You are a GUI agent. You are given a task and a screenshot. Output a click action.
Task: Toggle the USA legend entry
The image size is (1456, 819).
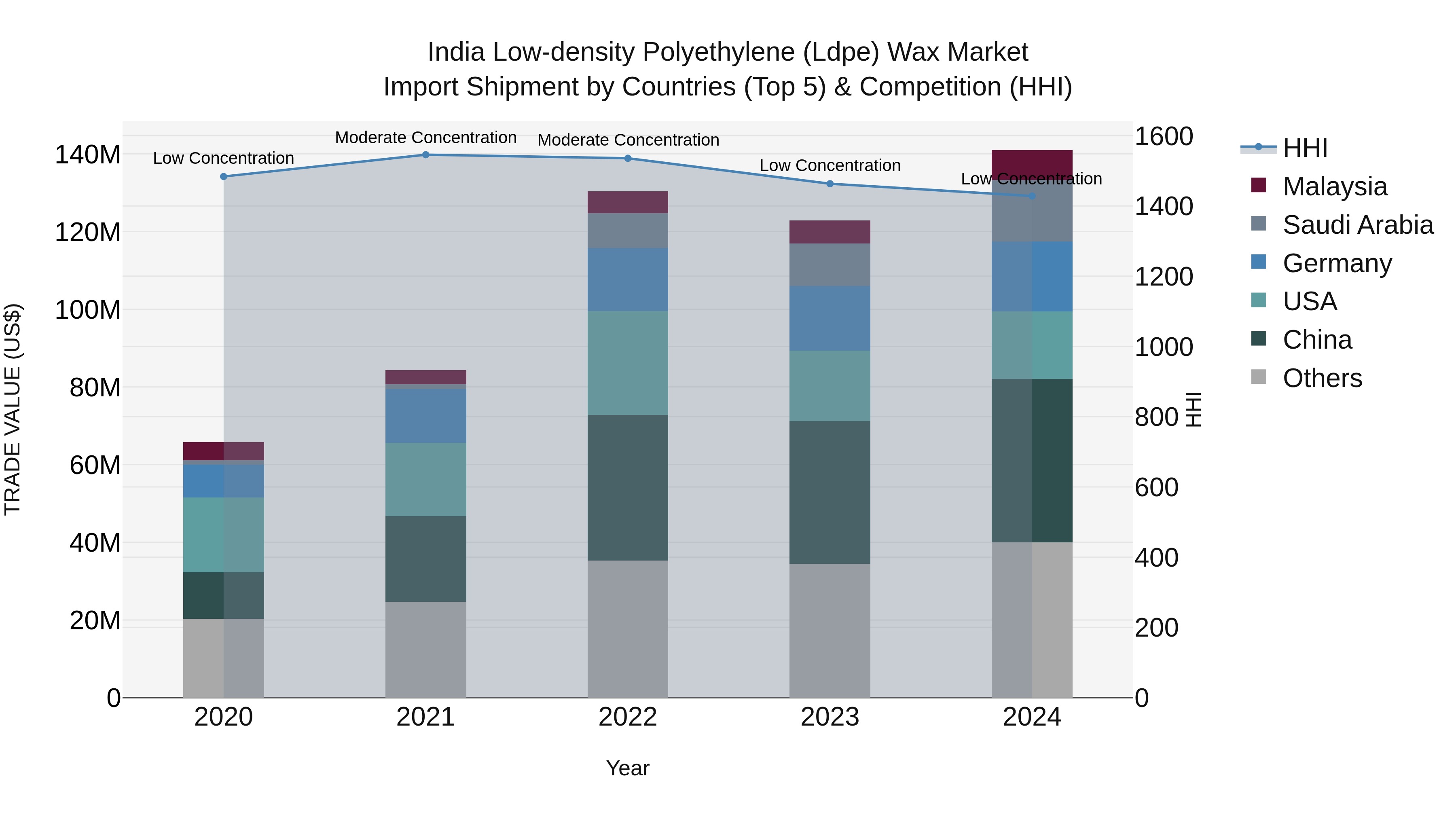tap(1294, 301)
